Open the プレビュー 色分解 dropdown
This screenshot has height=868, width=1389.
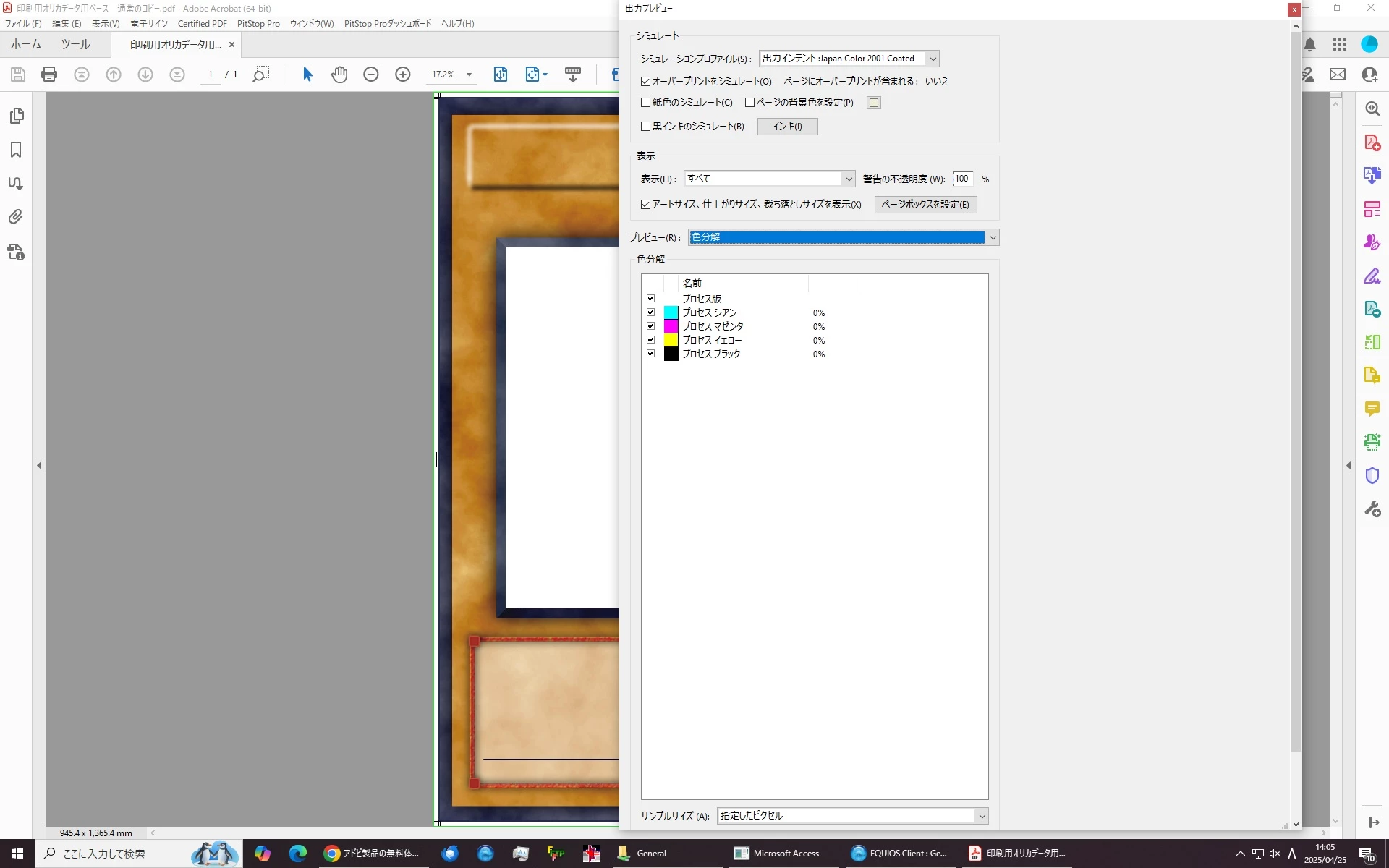(993, 237)
